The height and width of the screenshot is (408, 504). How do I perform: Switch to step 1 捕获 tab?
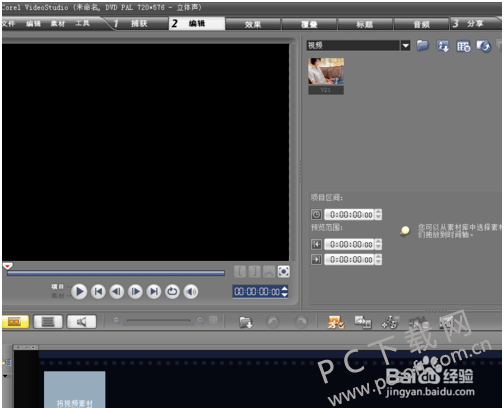pyautogui.click(x=138, y=23)
